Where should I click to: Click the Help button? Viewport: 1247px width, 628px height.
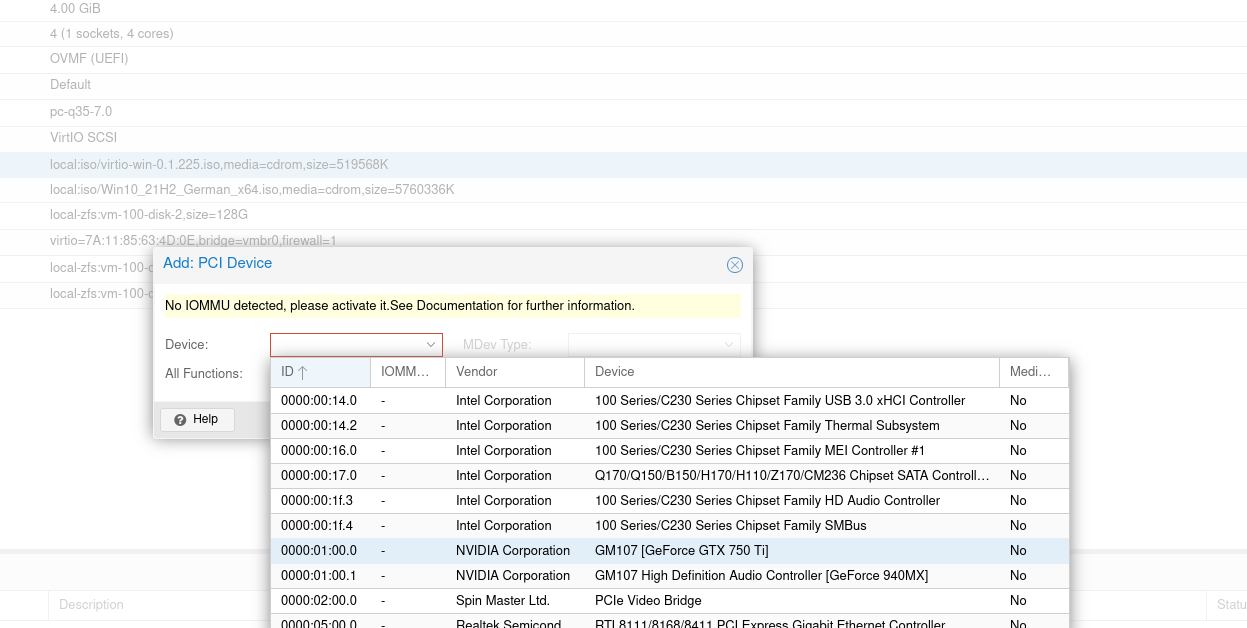(197, 420)
